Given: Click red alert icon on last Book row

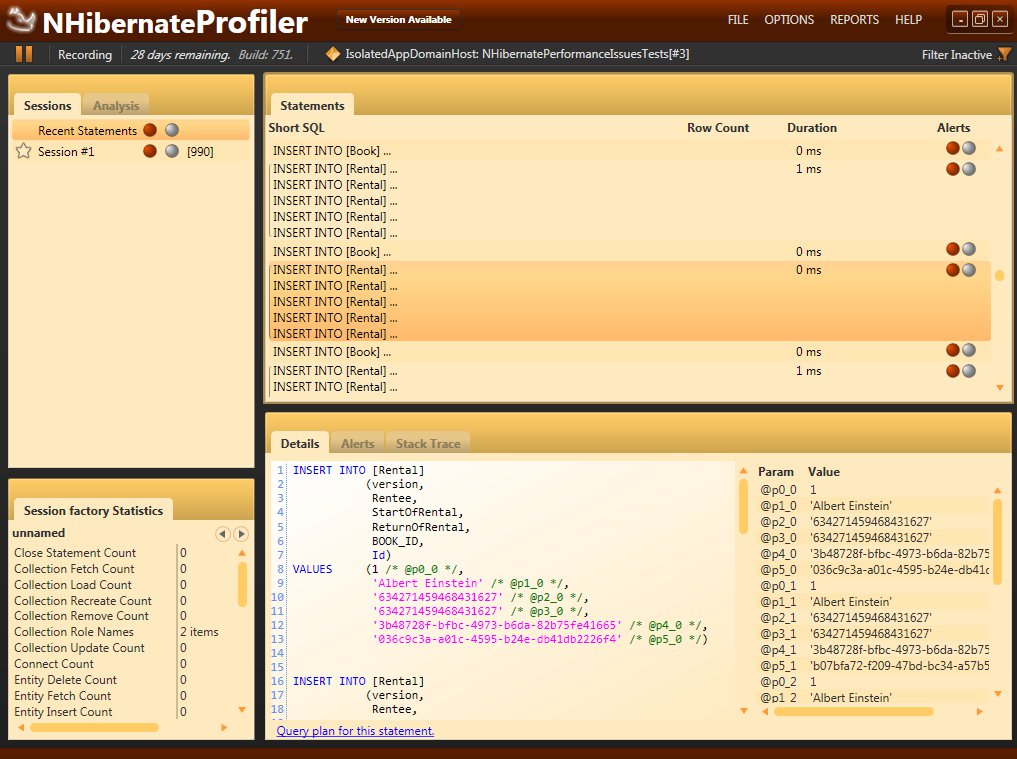Looking at the screenshot, I should 953,350.
